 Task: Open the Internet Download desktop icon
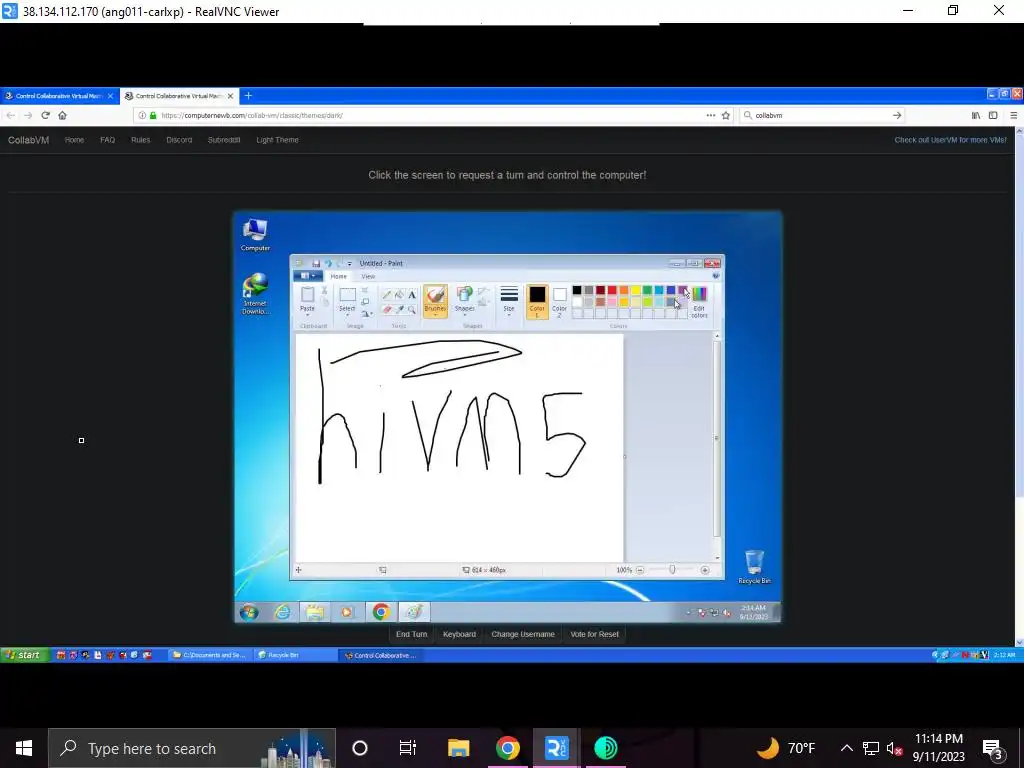pyautogui.click(x=255, y=294)
